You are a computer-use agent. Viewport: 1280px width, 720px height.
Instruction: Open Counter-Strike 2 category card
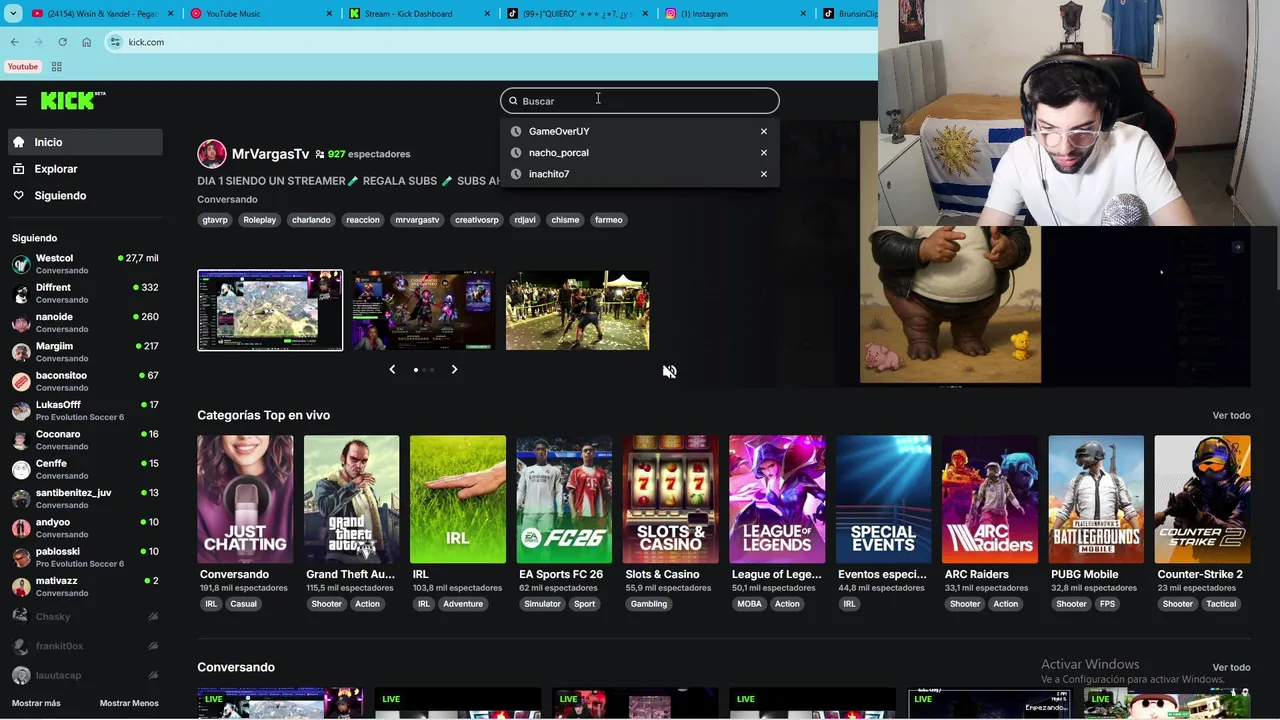(1202, 499)
